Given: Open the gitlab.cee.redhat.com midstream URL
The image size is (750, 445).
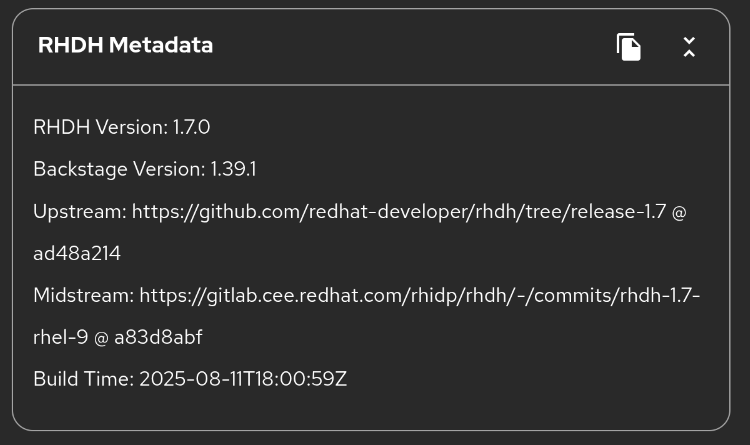Looking at the screenshot, I should click(400, 296).
